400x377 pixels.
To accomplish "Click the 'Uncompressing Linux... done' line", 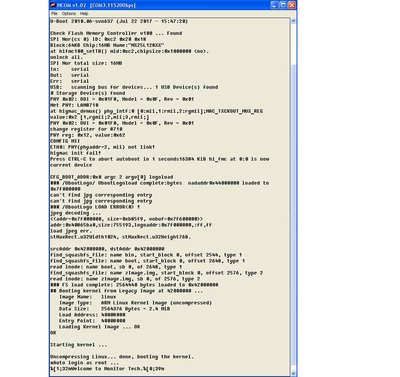I will click(122, 357).
